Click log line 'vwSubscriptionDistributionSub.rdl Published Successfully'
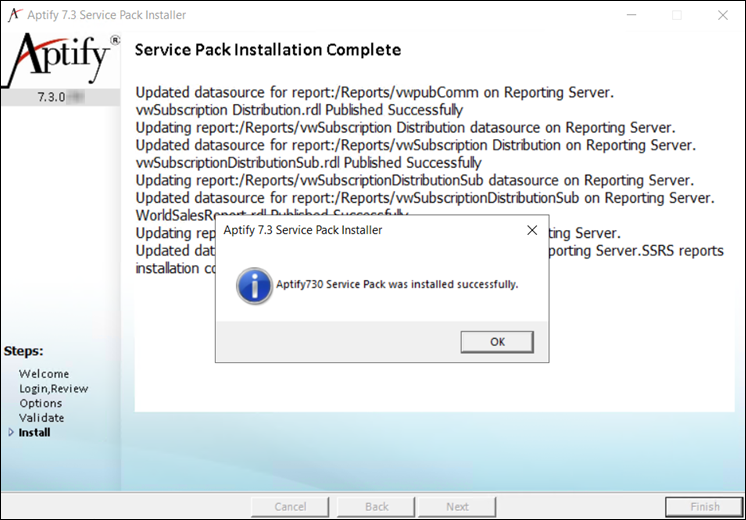 click(309, 163)
